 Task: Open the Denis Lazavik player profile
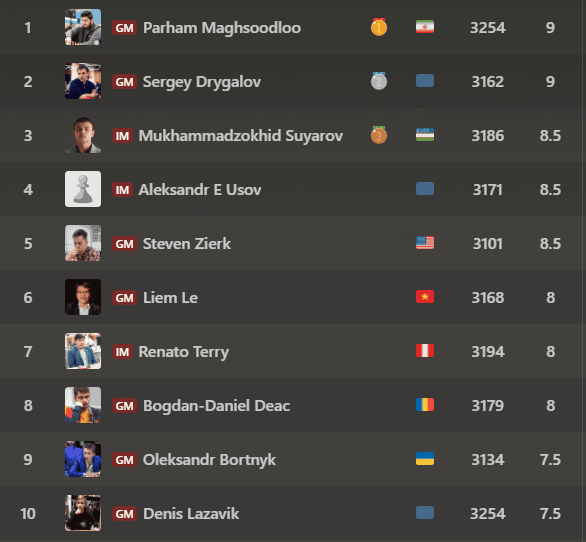pyautogui.click(x=191, y=514)
